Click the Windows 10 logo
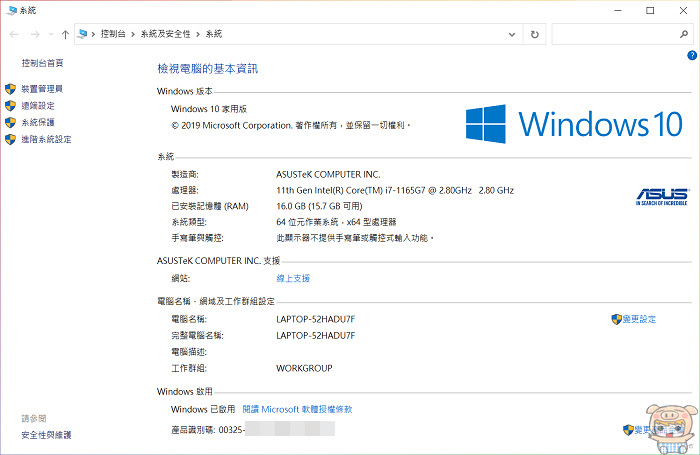 click(574, 124)
